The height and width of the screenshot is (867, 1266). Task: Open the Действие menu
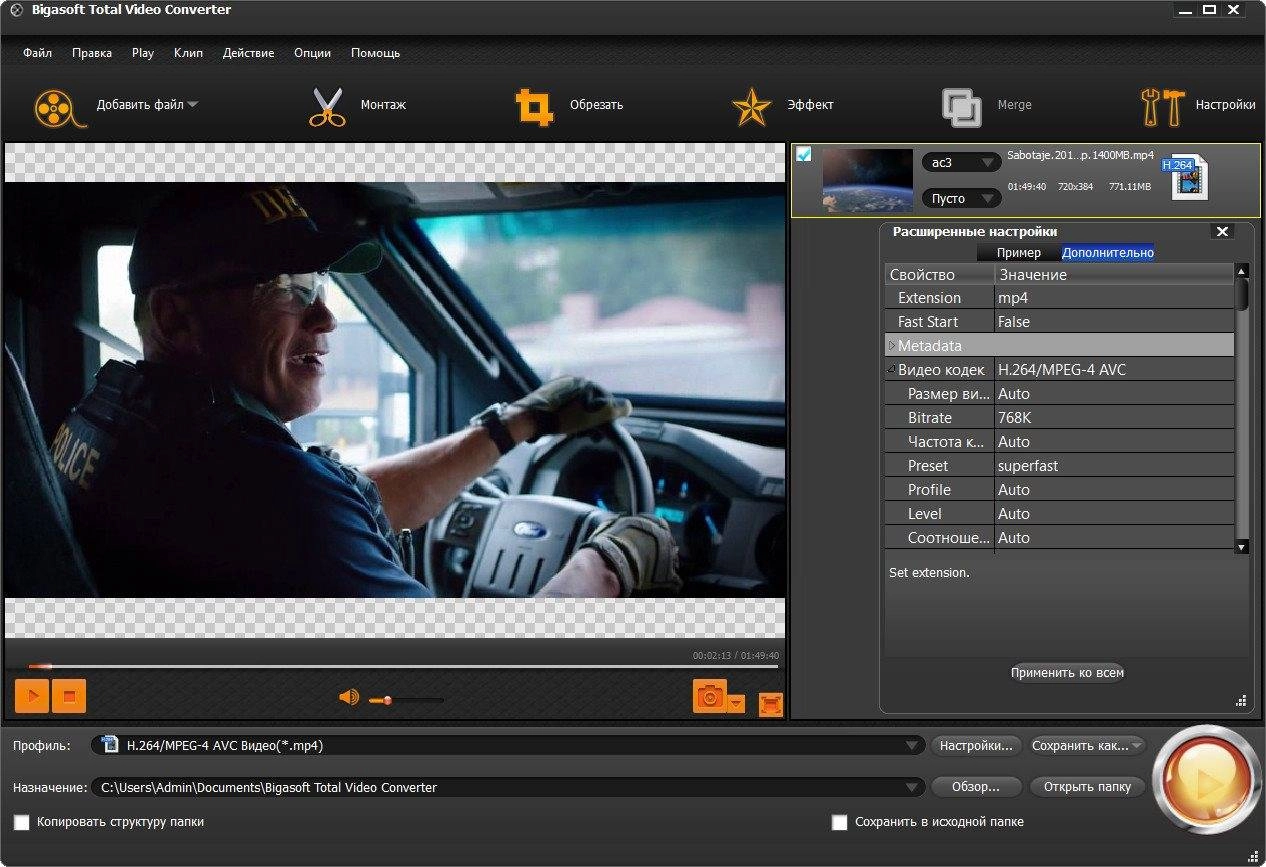(248, 52)
